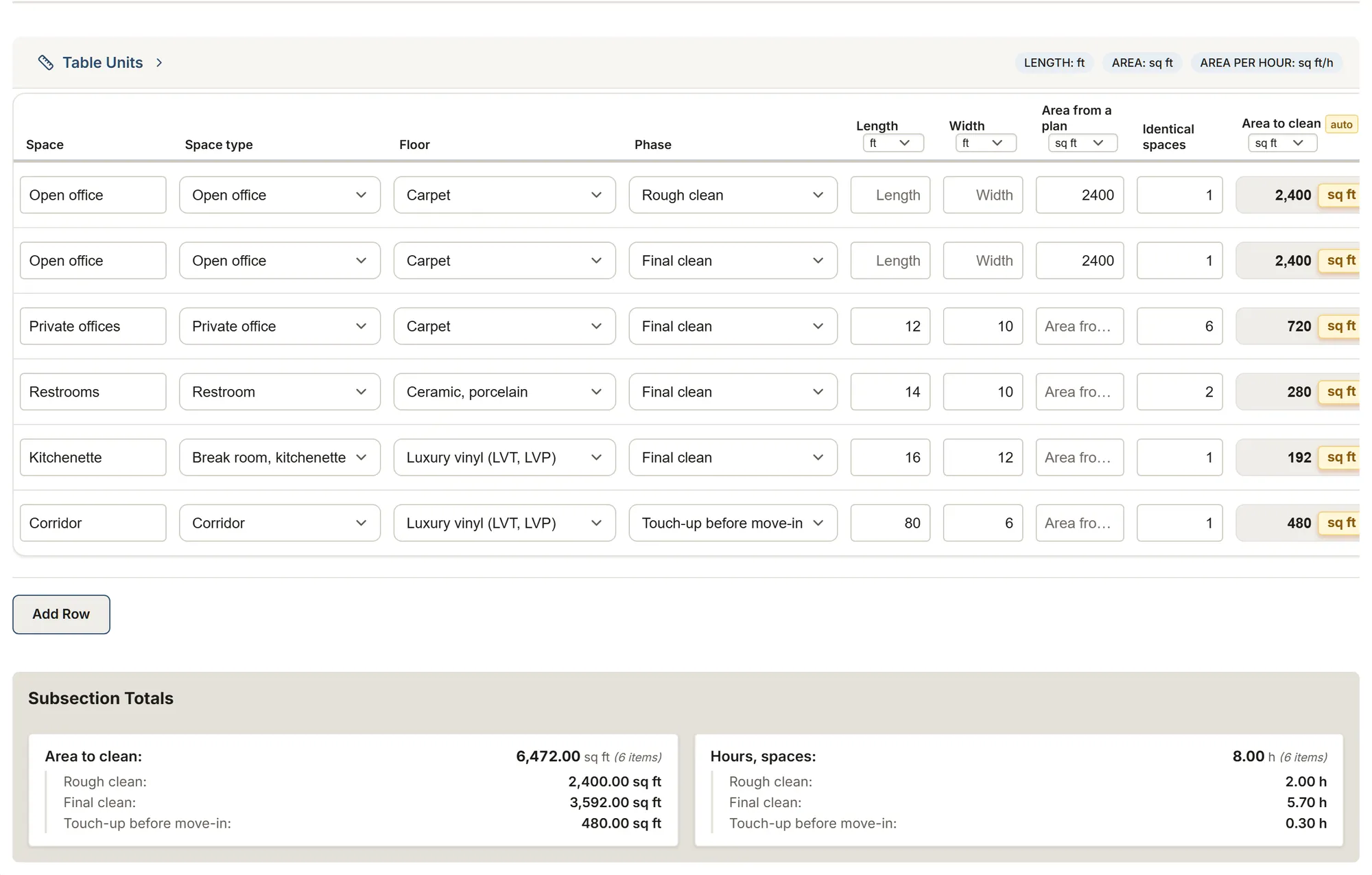Viewport: 1372px width, 875px height.
Task: Click the Length field showing 16
Action: click(890, 457)
